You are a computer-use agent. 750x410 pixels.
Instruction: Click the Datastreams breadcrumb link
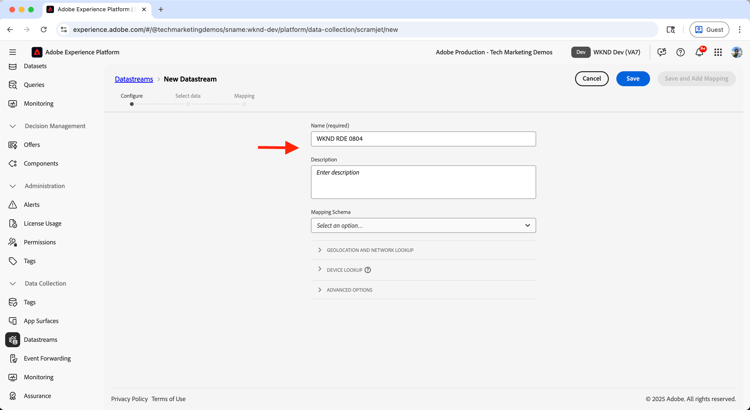[134, 79]
